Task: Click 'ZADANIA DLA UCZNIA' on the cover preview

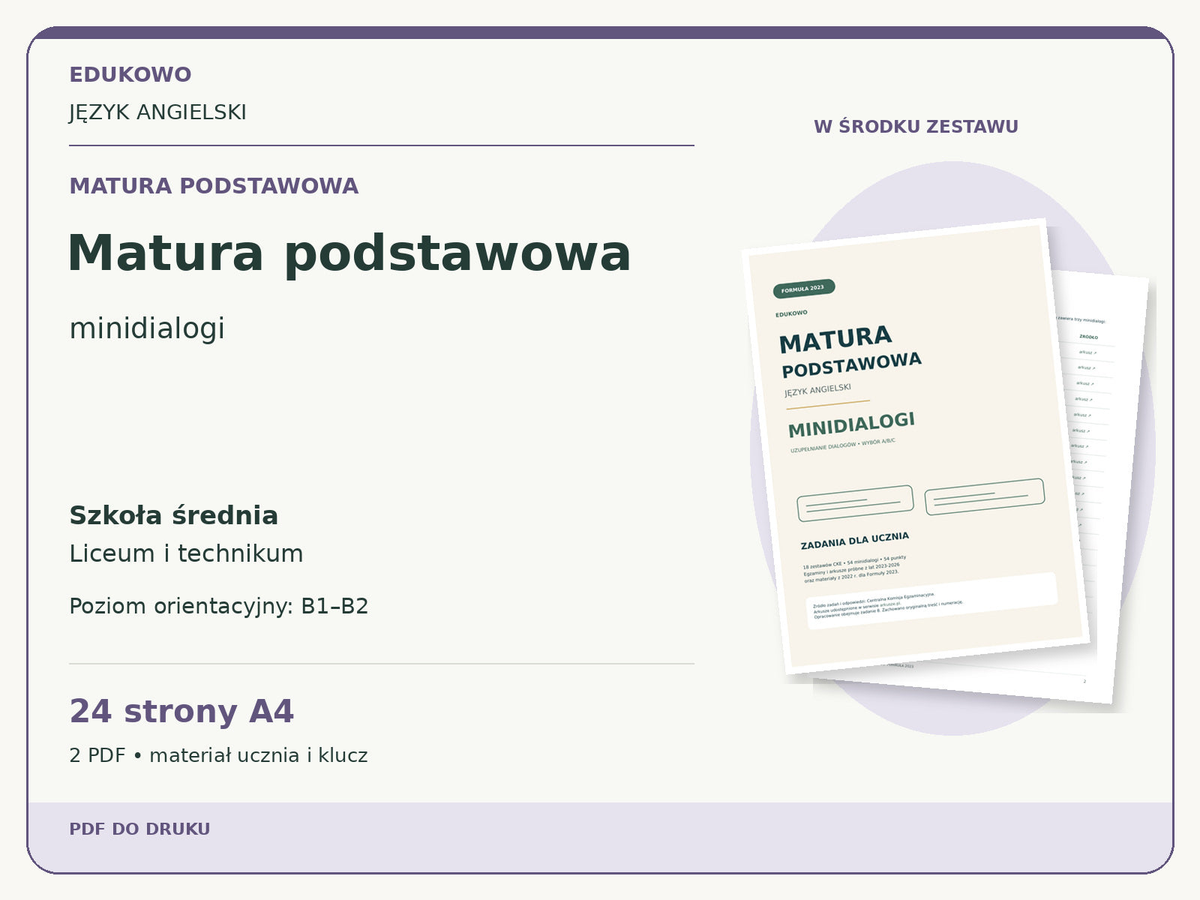Action: (855, 542)
